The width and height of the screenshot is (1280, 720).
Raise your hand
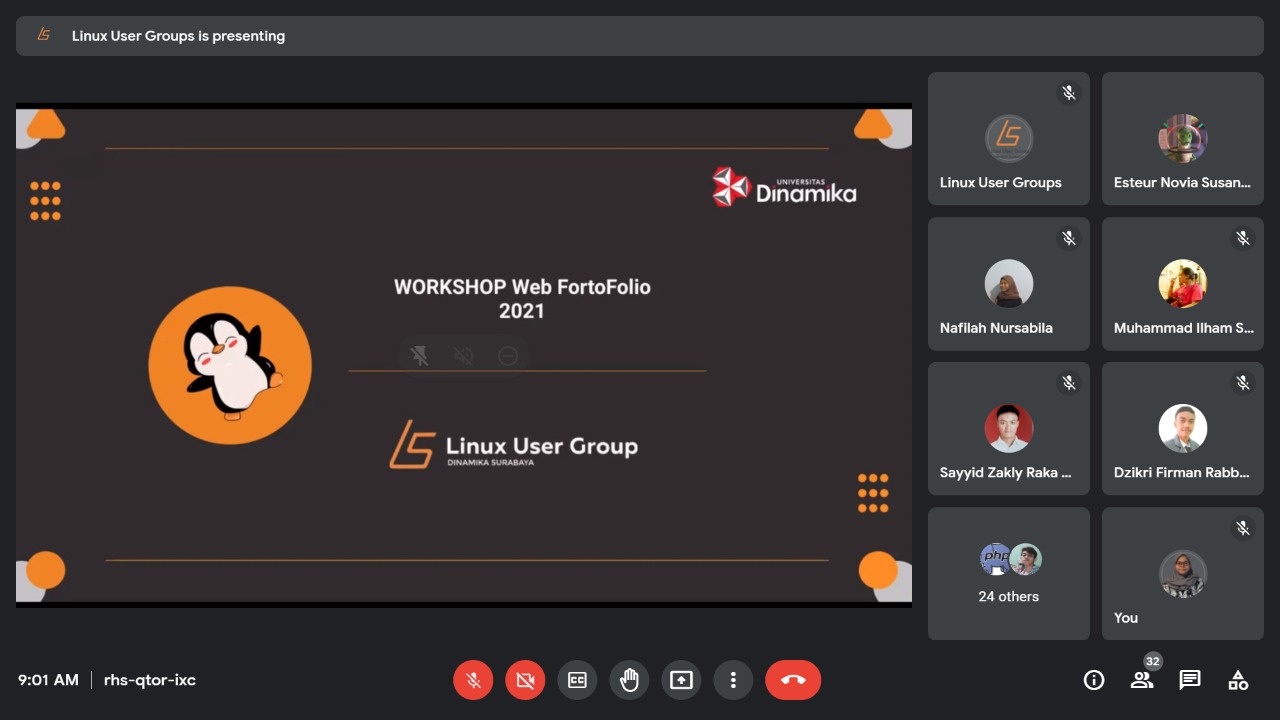click(x=629, y=680)
